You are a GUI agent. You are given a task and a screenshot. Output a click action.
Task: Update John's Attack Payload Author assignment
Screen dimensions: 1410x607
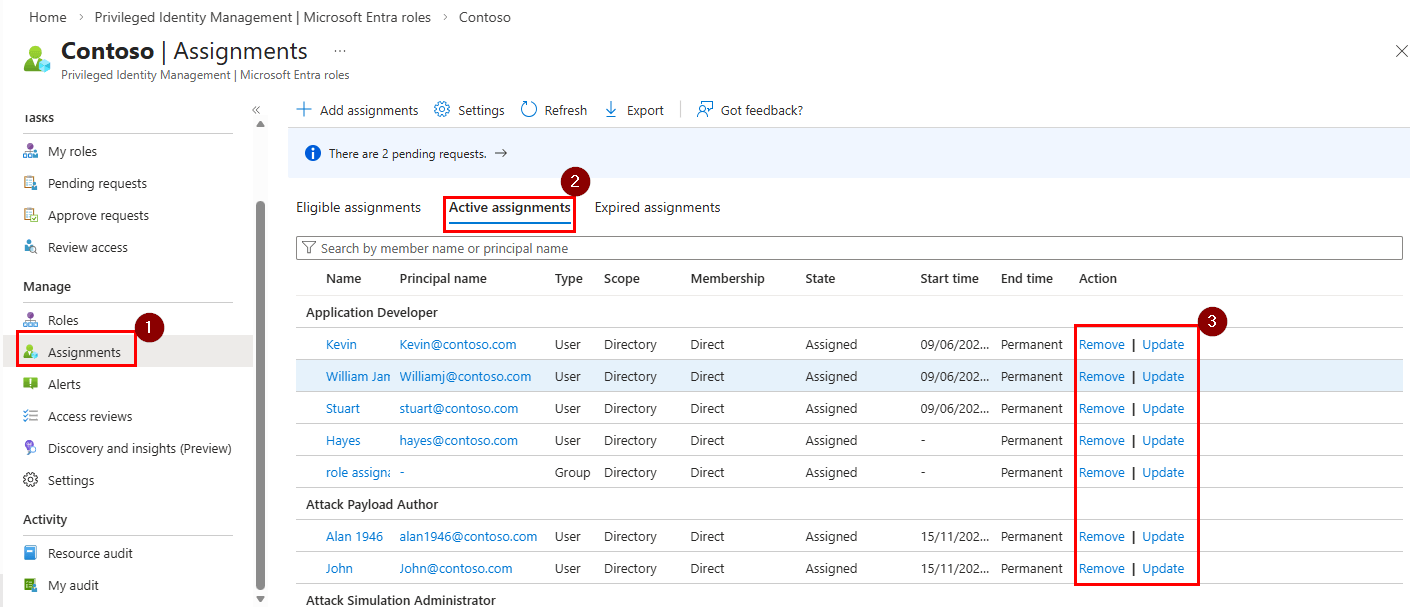tap(1163, 568)
